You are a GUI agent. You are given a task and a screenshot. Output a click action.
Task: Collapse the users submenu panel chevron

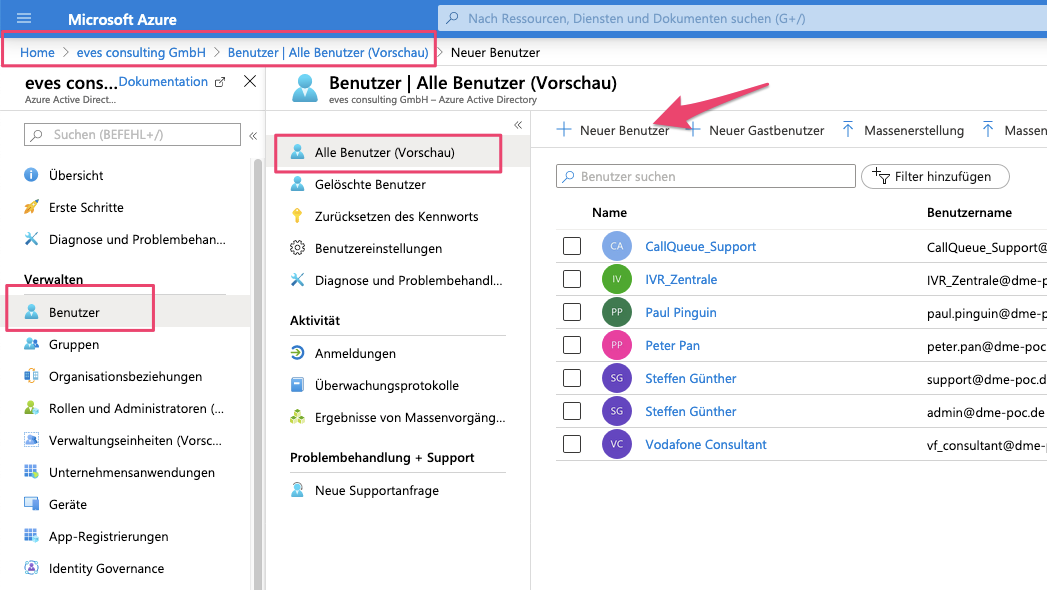[x=518, y=125]
